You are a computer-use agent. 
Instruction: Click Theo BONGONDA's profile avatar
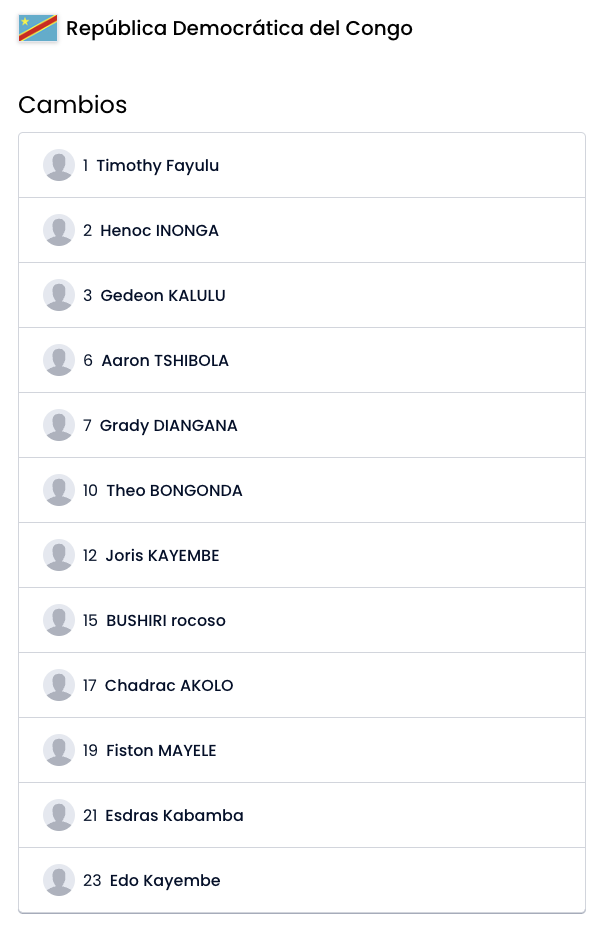tap(59, 490)
